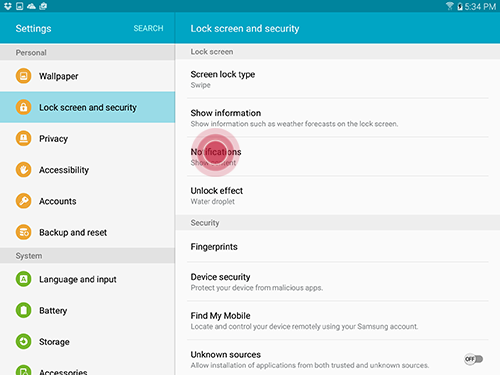Open Find My Mobile
Screen dimensions: 500x375
click(338, 321)
